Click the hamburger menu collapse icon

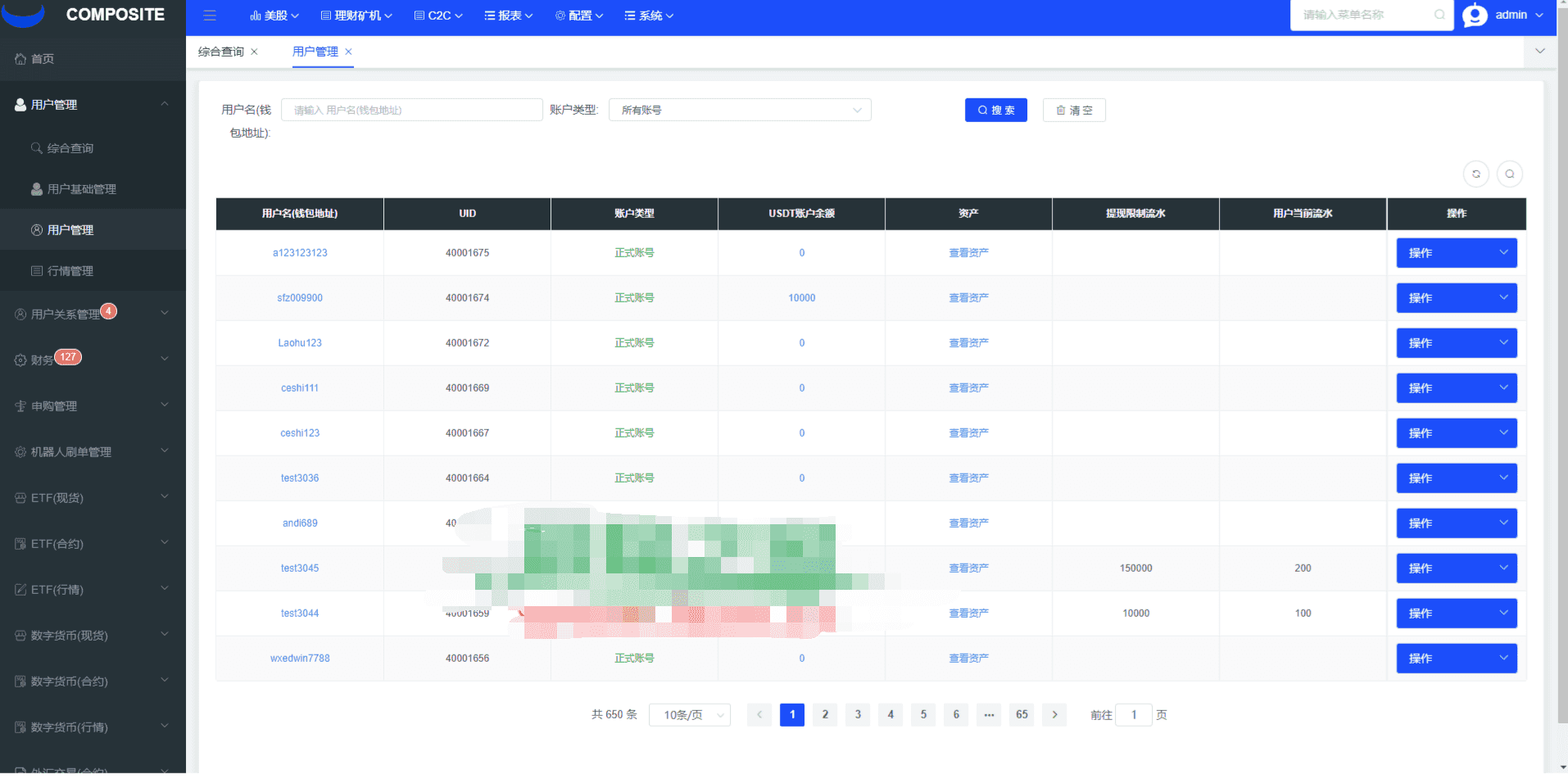click(210, 16)
